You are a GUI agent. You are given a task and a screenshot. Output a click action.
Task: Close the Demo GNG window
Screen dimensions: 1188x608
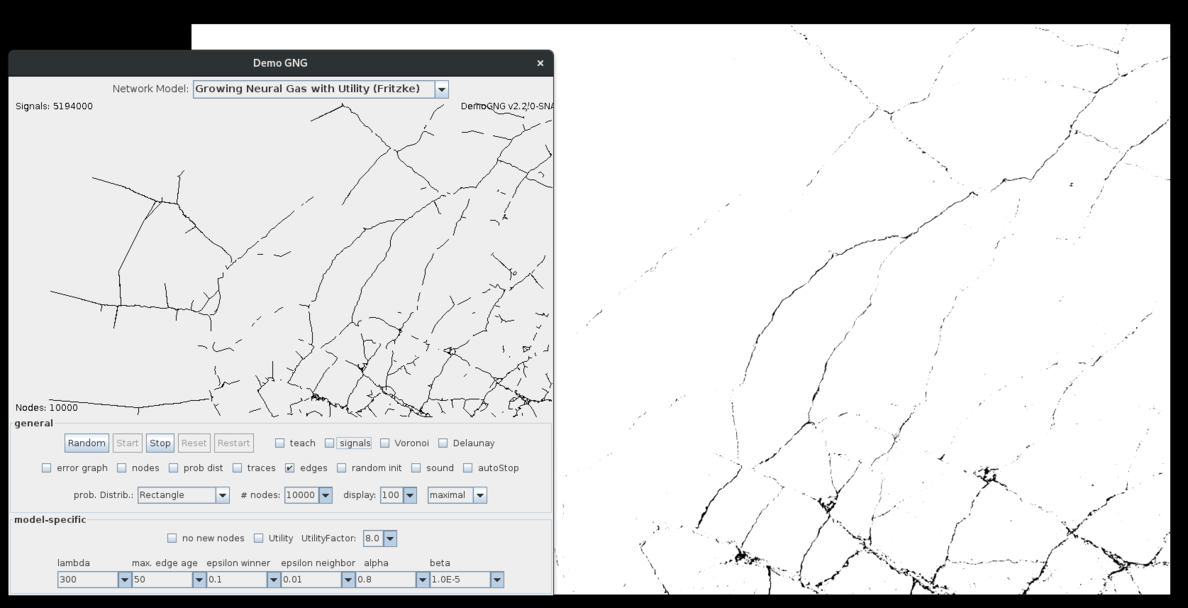(540, 63)
